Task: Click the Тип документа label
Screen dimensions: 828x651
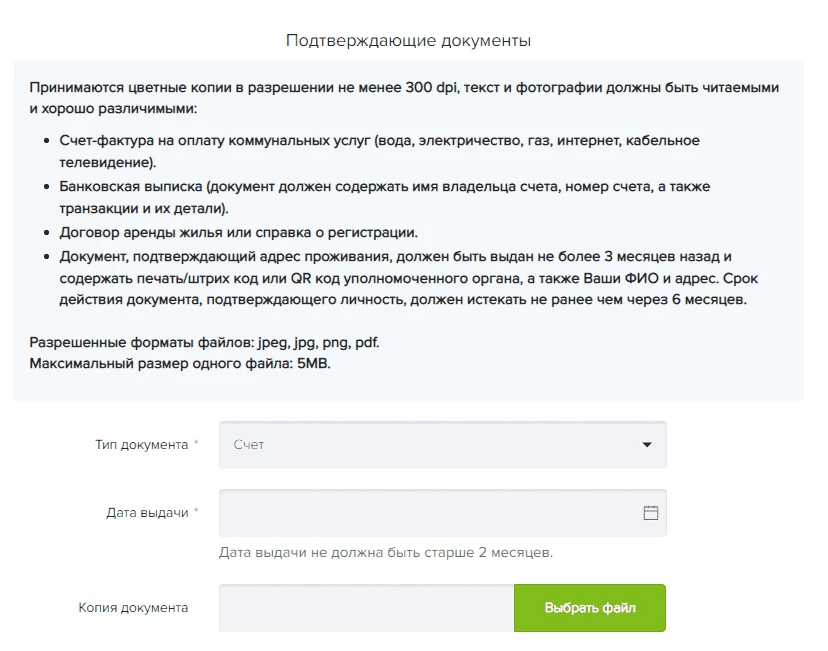Action: click(142, 445)
